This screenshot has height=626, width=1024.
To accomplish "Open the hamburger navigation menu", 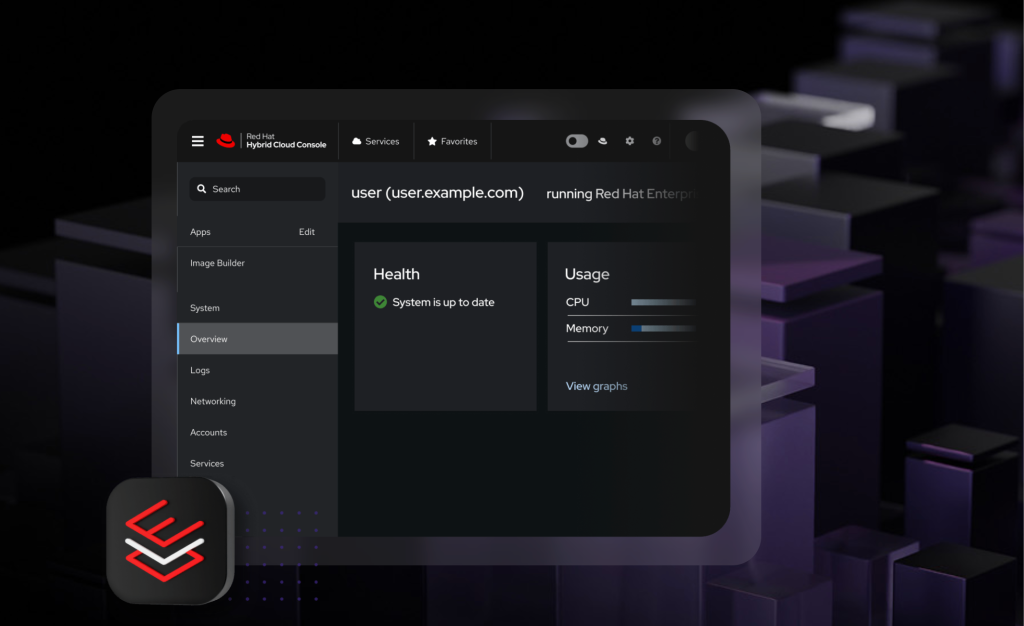I will pos(197,141).
